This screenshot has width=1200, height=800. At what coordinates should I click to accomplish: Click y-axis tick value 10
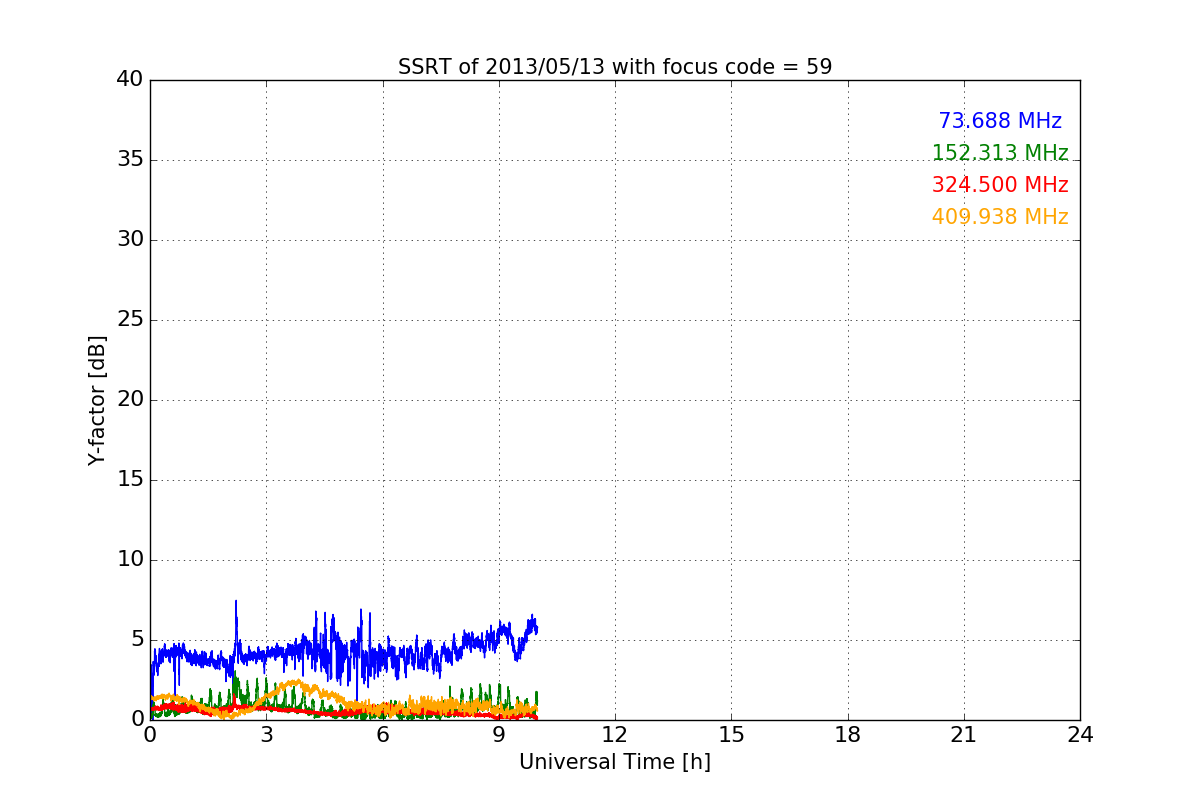tap(130, 560)
